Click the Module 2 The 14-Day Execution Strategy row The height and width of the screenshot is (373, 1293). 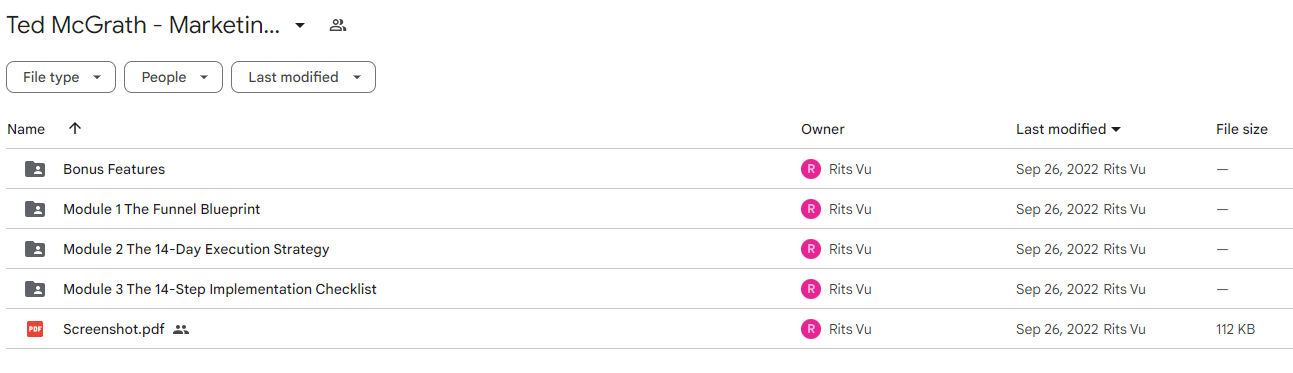click(x=649, y=249)
